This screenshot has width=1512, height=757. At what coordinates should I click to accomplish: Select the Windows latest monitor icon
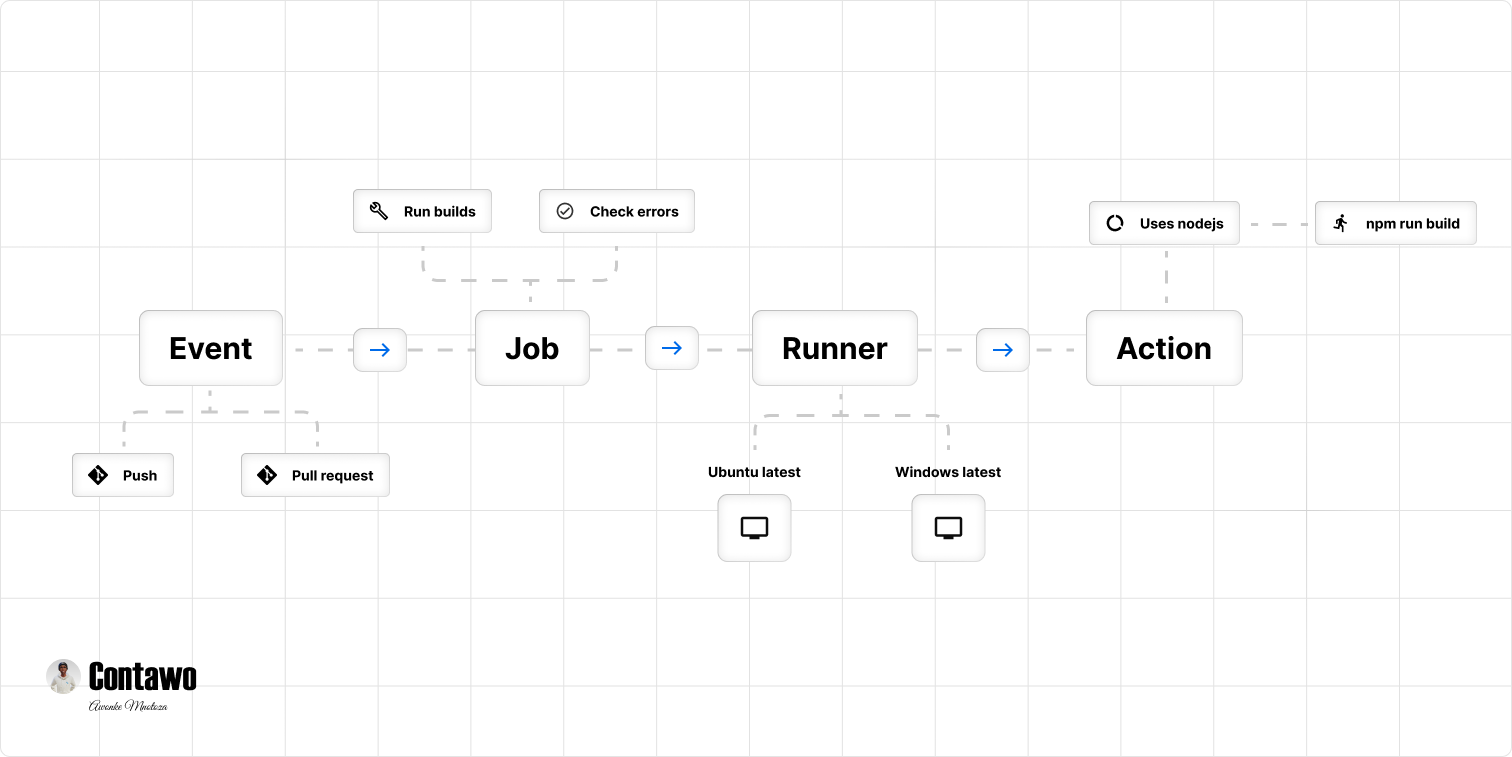(x=948, y=527)
